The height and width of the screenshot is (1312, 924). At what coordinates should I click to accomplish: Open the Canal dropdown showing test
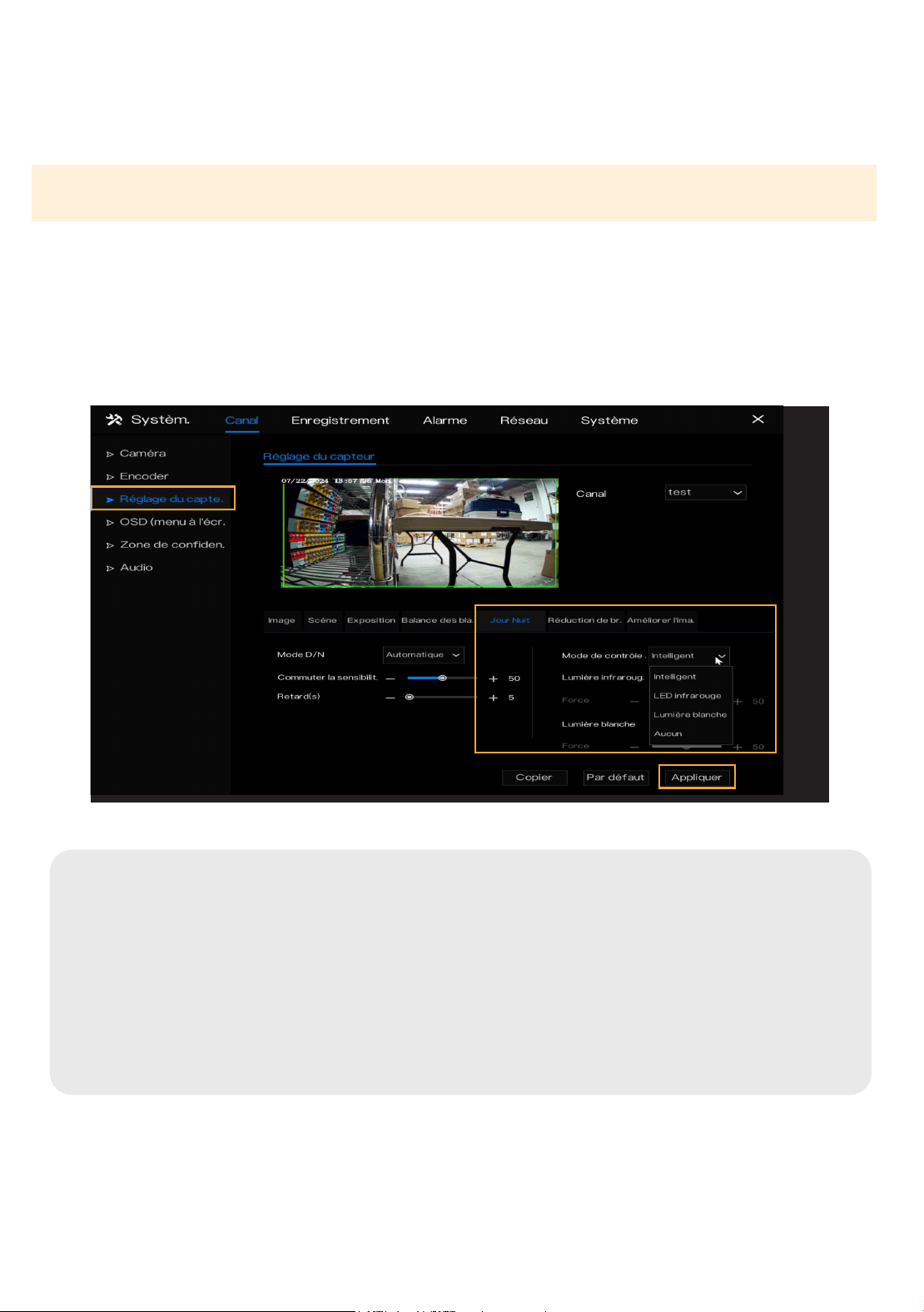tap(705, 493)
